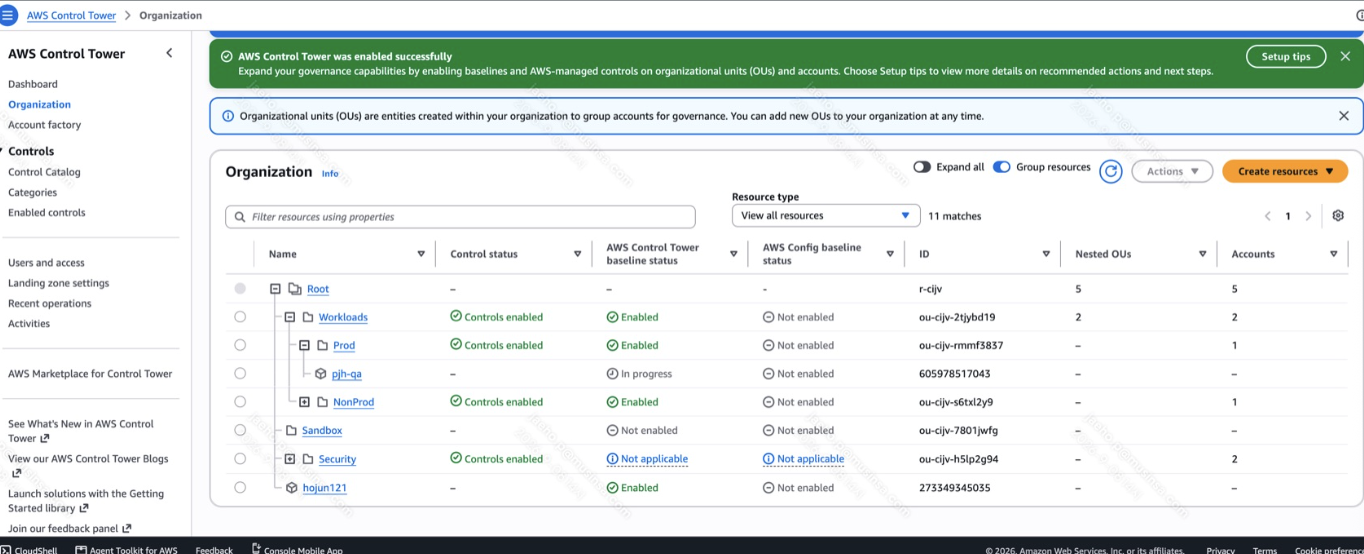
Task: Open Agent Toolkit for AWS in footer
Action: pos(127,549)
